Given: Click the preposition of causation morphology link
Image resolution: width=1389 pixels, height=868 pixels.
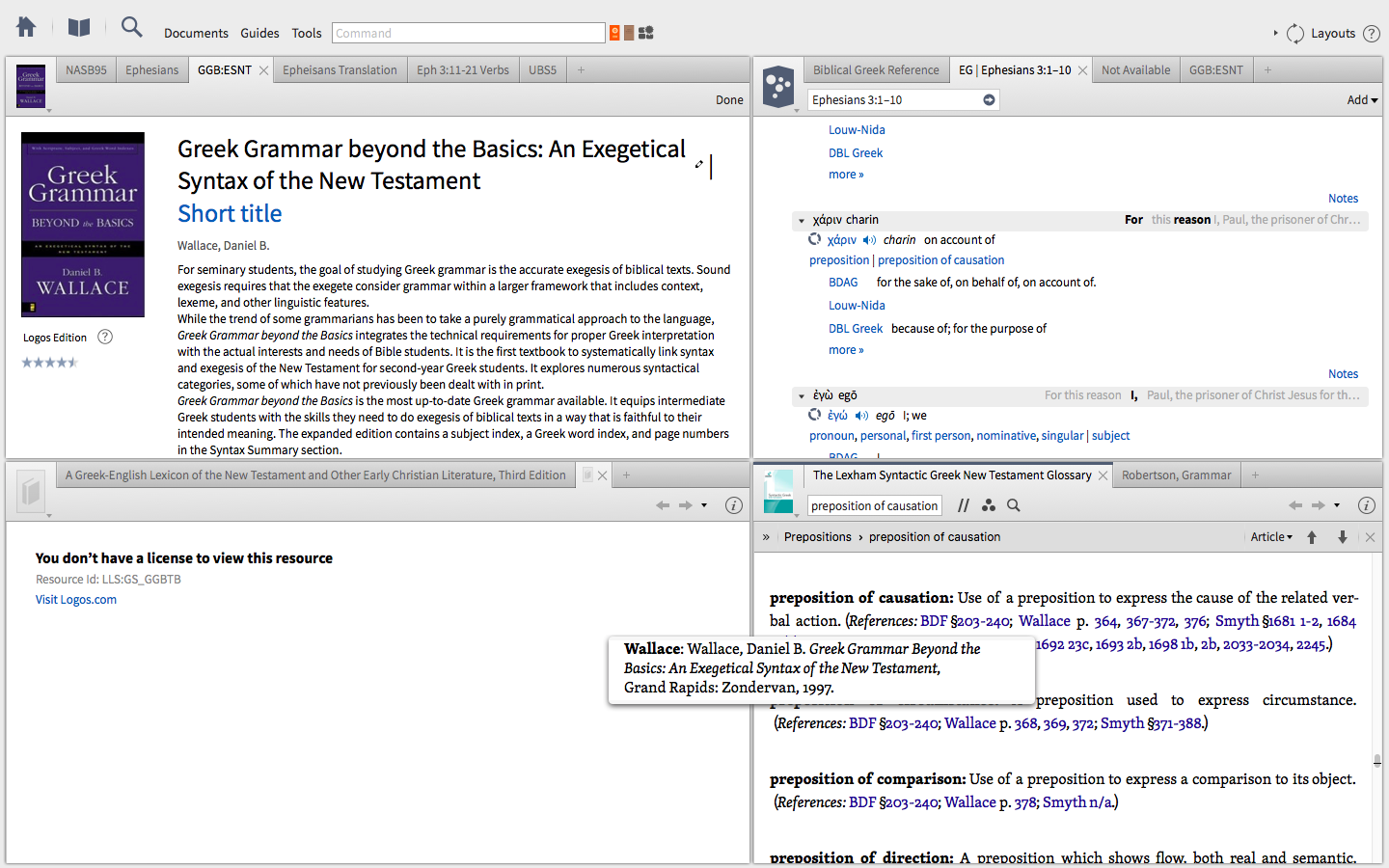Looking at the screenshot, I should point(941,260).
